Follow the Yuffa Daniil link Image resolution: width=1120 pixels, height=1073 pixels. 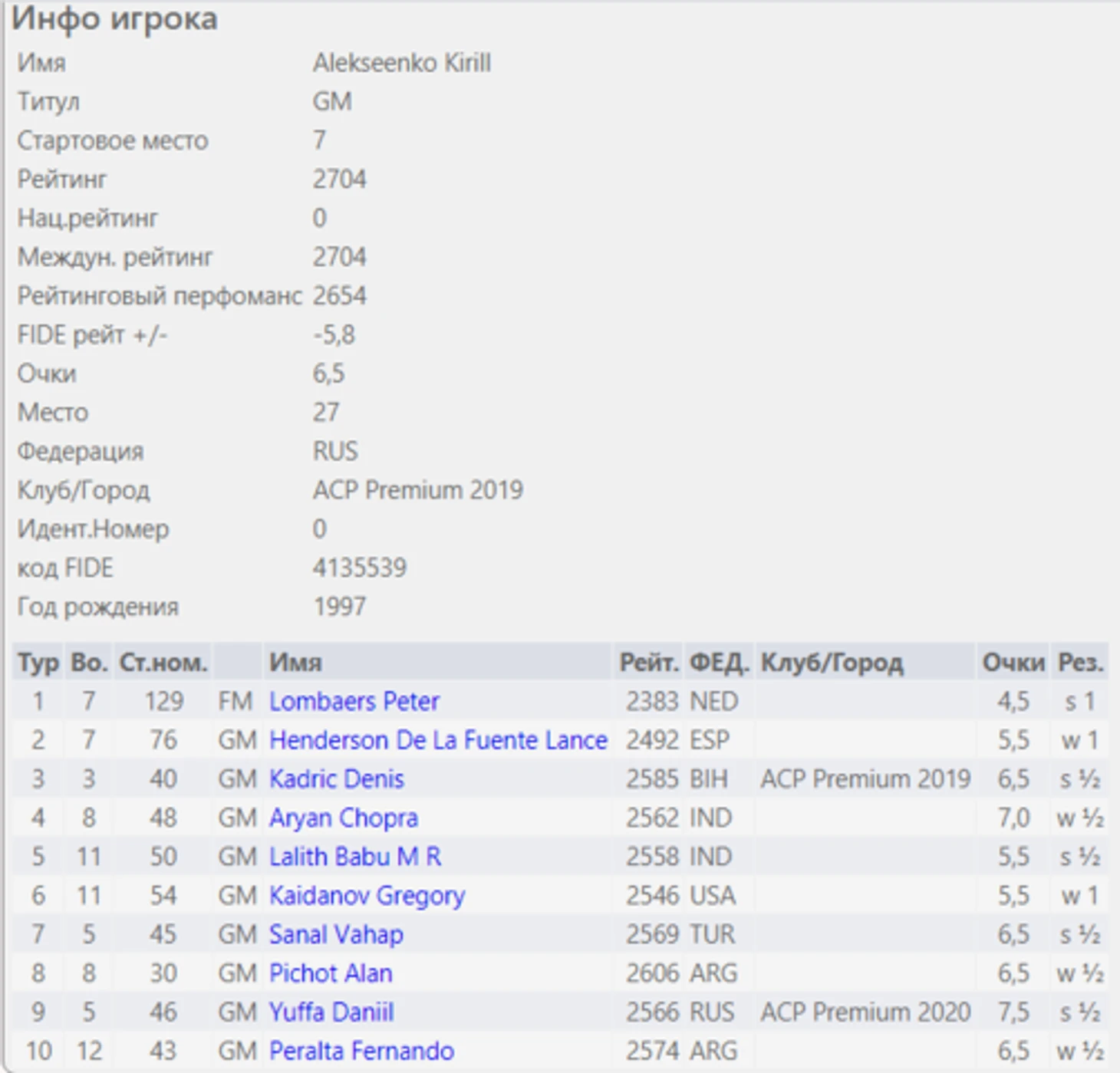(331, 1012)
